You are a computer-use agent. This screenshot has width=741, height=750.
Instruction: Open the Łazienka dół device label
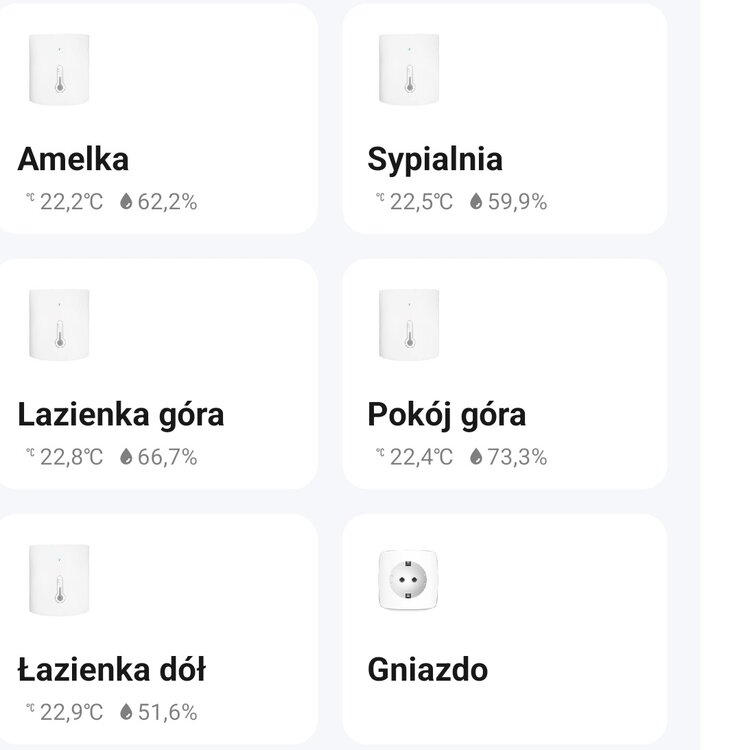(112, 670)
